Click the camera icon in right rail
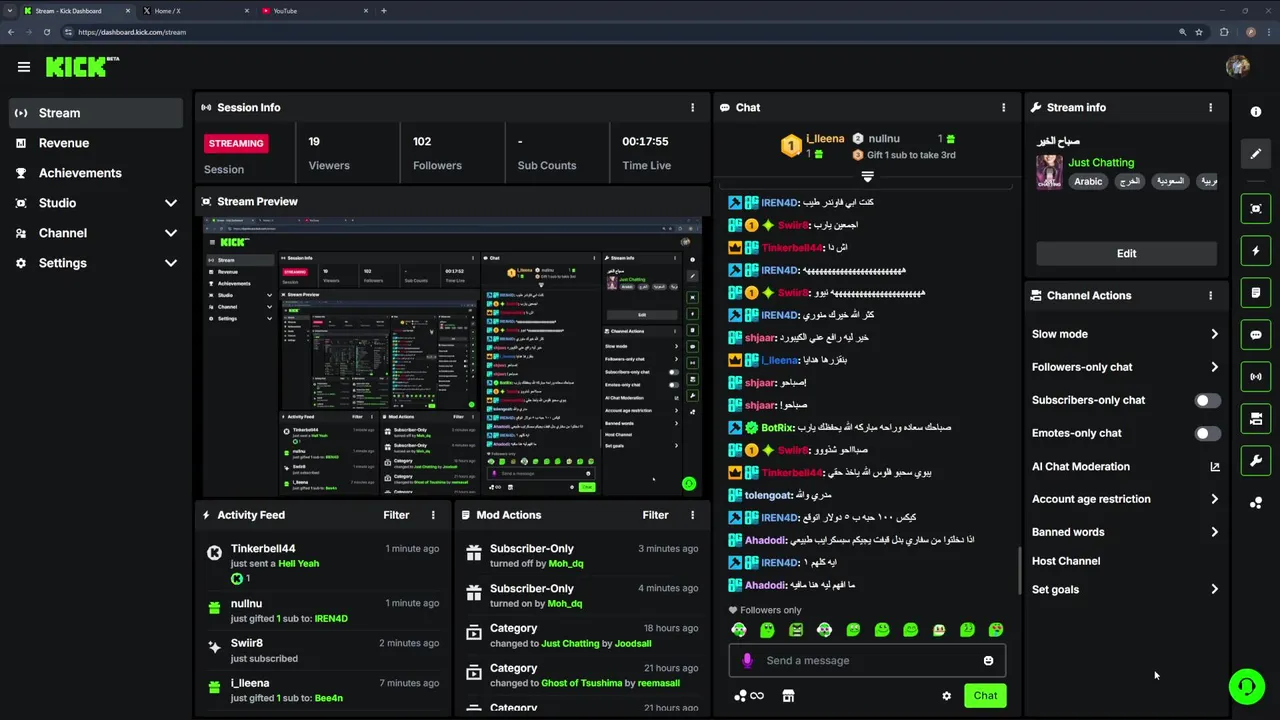Viewport: 1280px width, 720px height. (1256, 419)
